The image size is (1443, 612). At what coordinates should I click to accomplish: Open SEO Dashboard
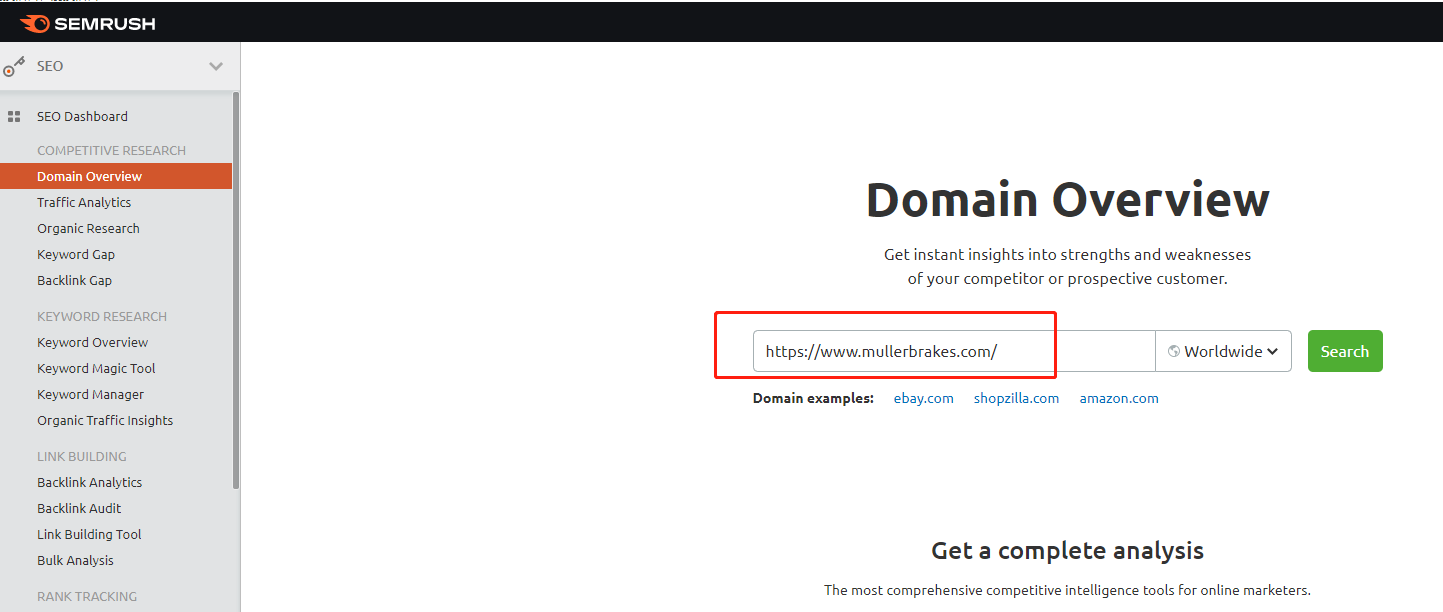point(82,116)
